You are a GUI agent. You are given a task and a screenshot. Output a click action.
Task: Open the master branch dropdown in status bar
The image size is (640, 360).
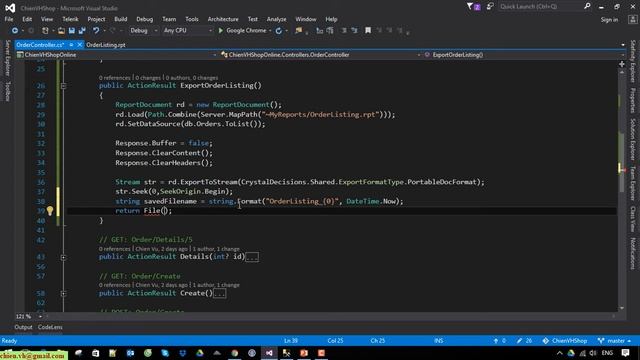pos(614,341)
